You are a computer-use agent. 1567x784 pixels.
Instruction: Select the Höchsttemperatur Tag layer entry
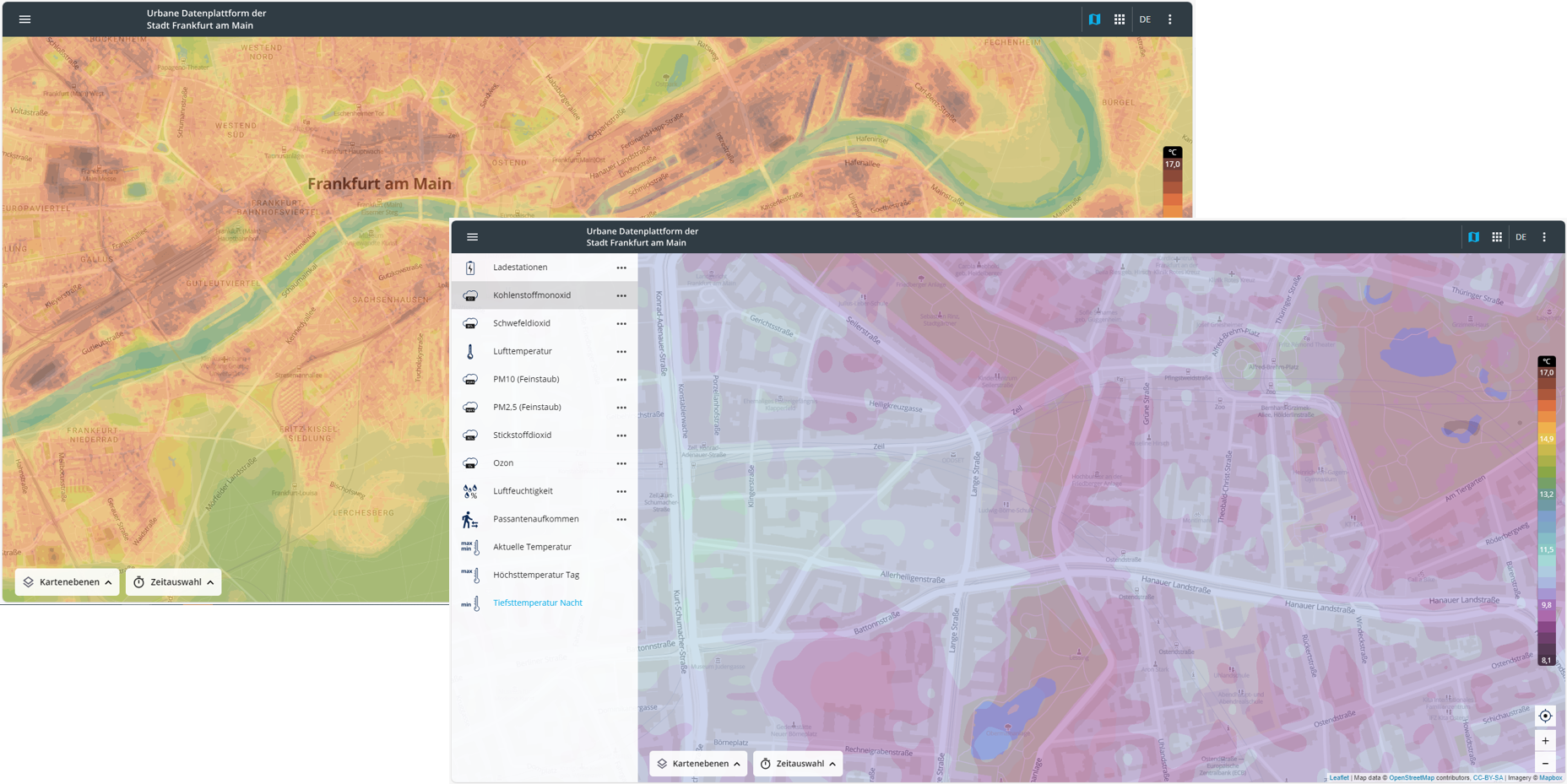point(535,575)
